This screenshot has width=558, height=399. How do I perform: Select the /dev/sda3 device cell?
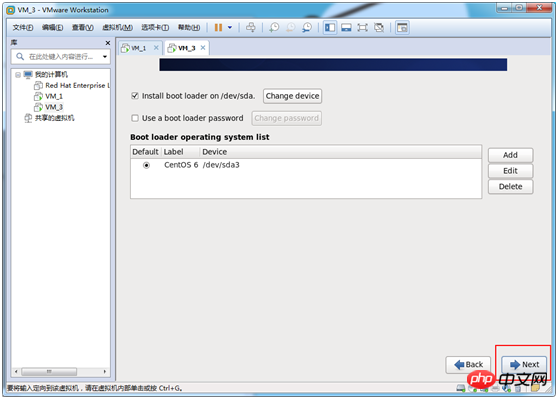221,165
